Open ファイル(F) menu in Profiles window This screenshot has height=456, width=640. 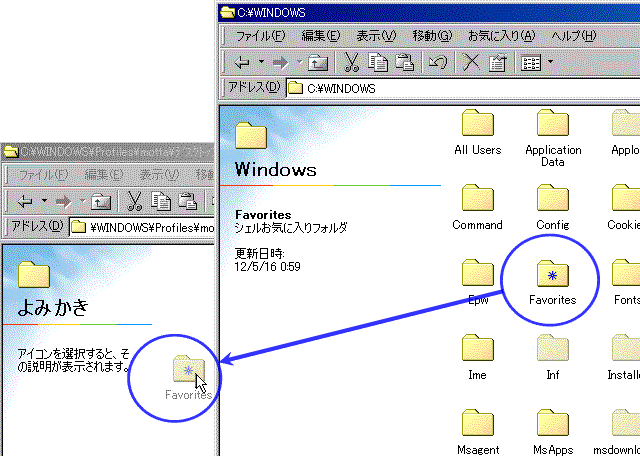pos(43,175)
